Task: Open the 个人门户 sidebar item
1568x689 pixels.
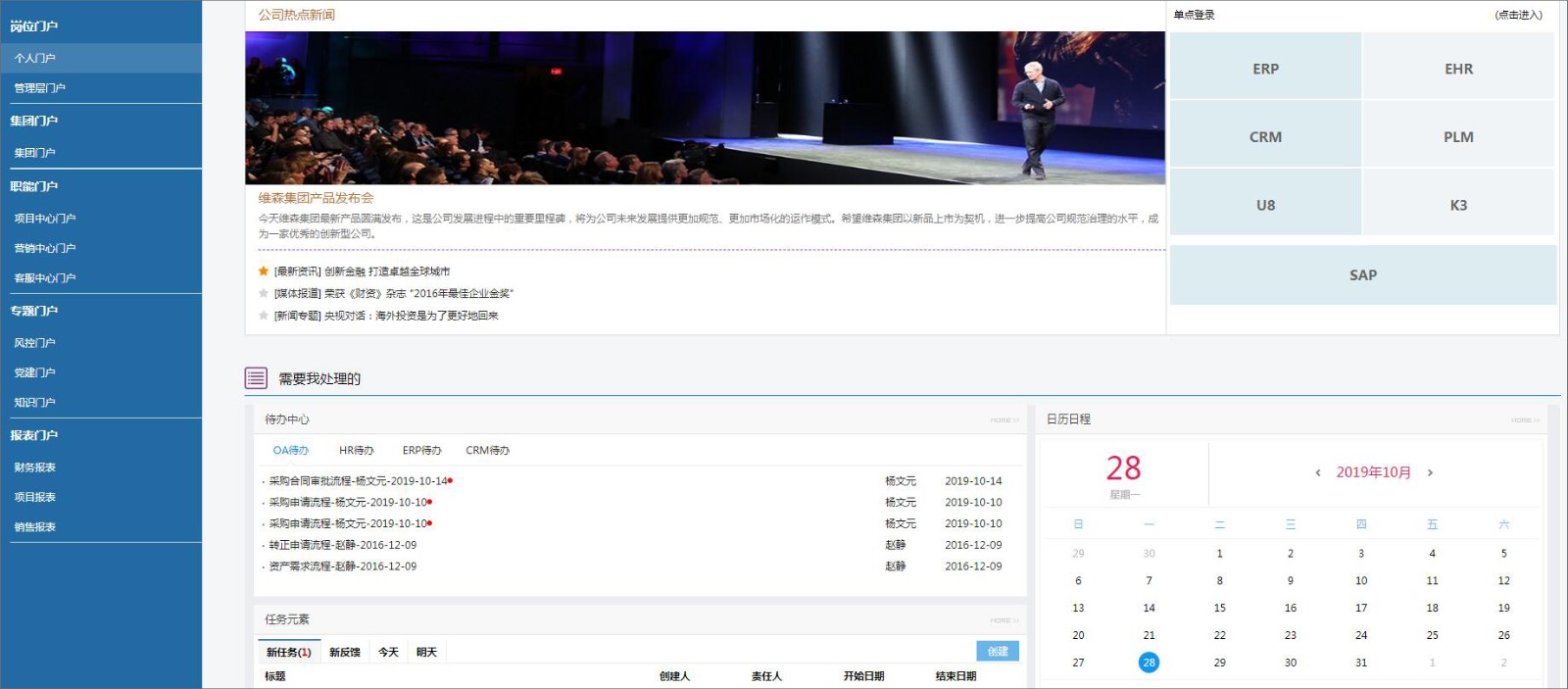Action: (x=101, y=58)
